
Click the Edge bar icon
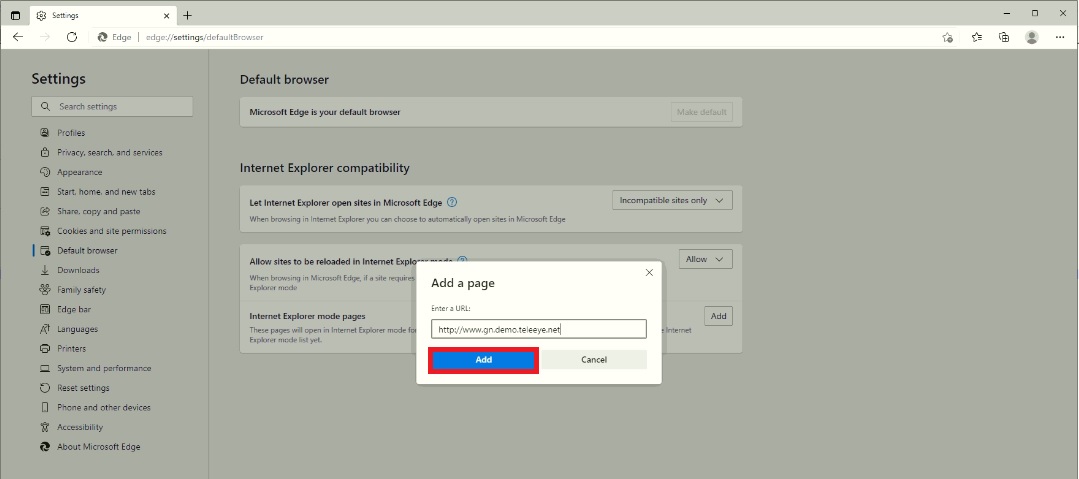[x=45, y=310]
